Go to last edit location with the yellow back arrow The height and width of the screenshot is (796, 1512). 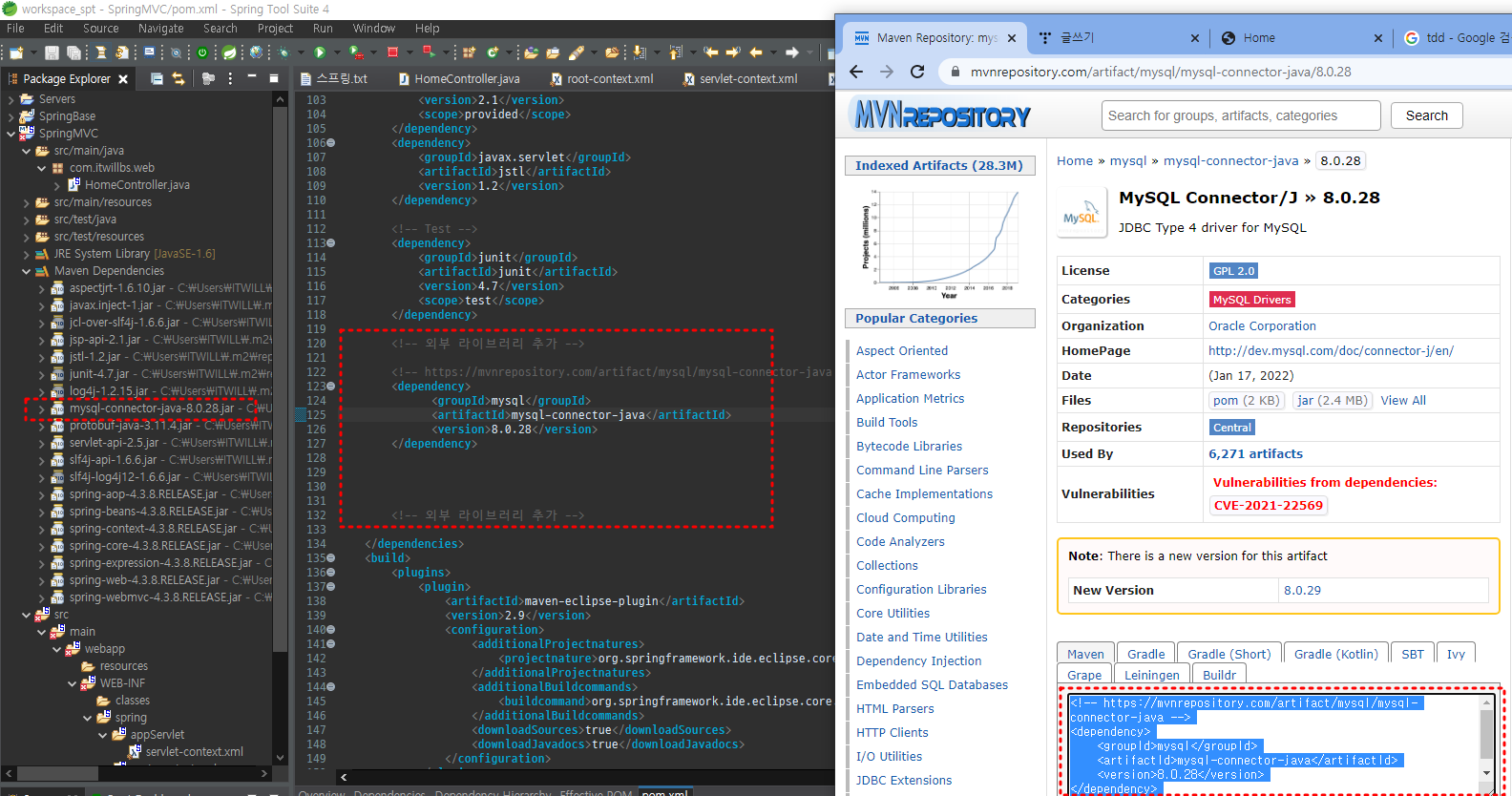[x=710, y=52]
